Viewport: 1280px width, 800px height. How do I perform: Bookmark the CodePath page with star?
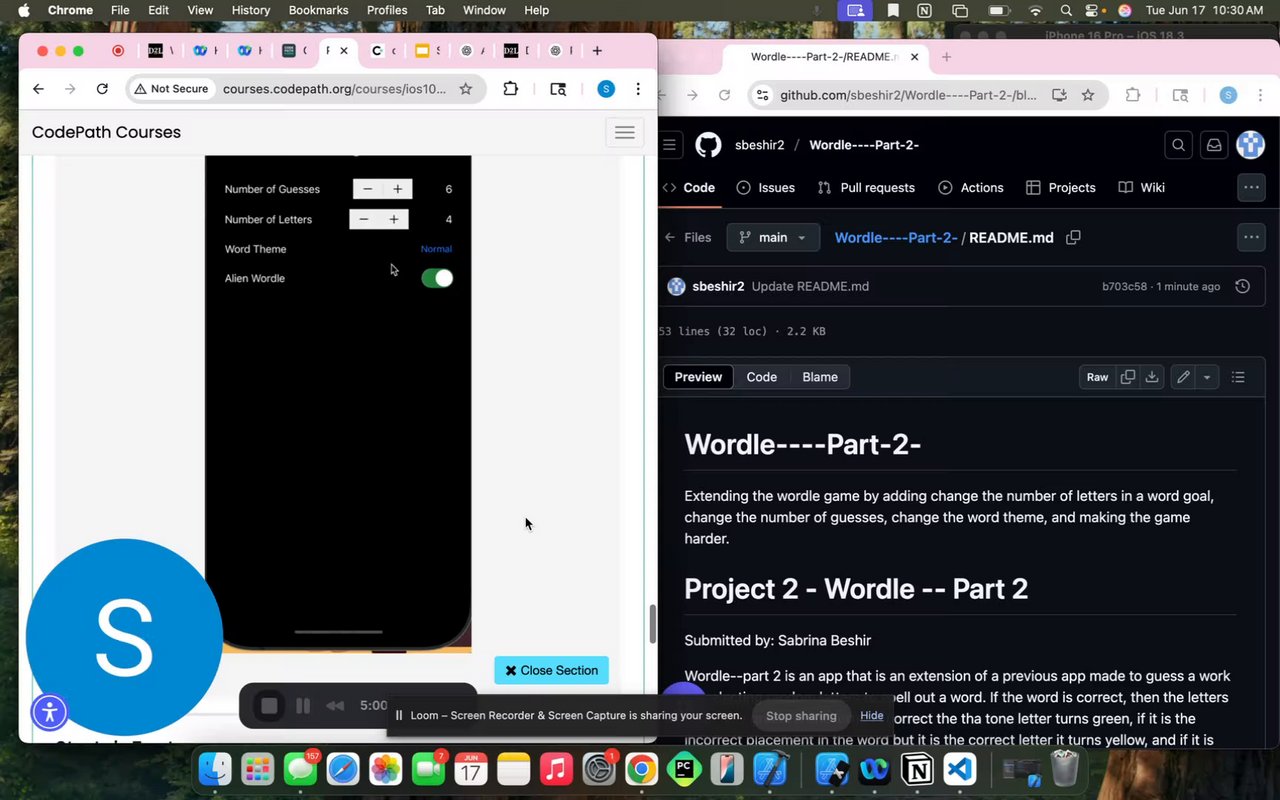pyautogui.click(x=465, y=89)
